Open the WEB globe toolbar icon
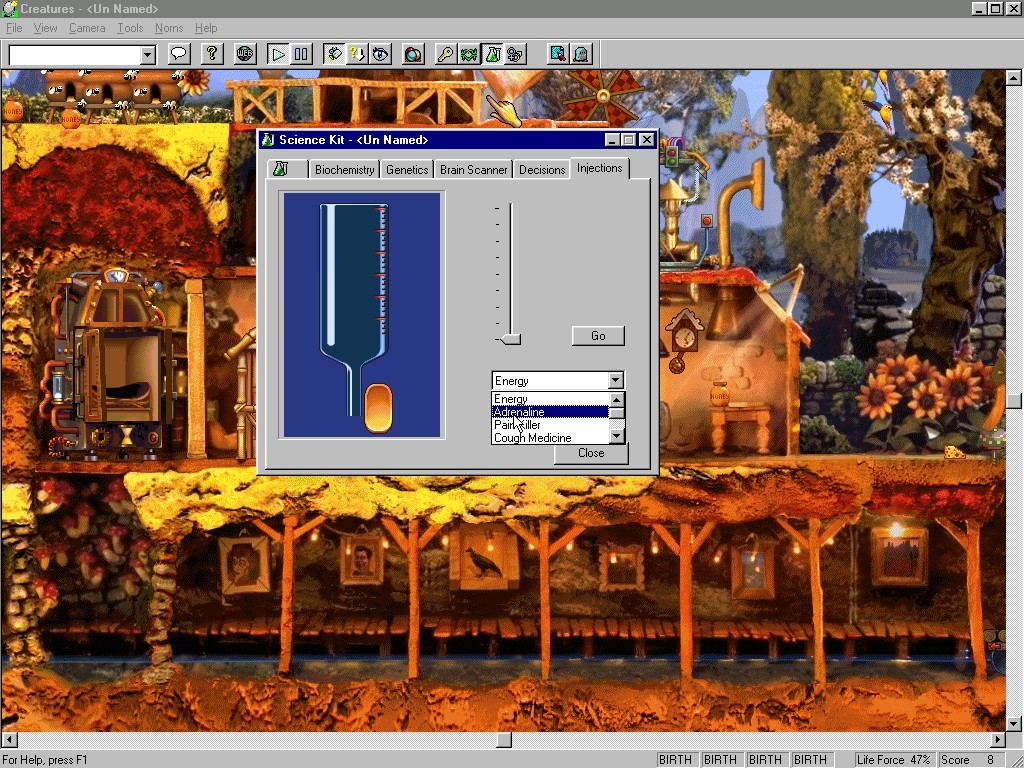The height and width of the screenshot is (768, 1024). 245,54
